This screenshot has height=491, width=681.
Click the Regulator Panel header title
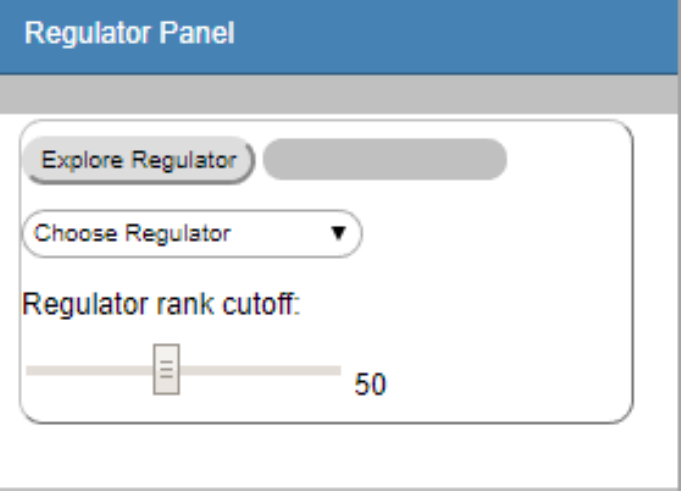click(x=129, y=34)
